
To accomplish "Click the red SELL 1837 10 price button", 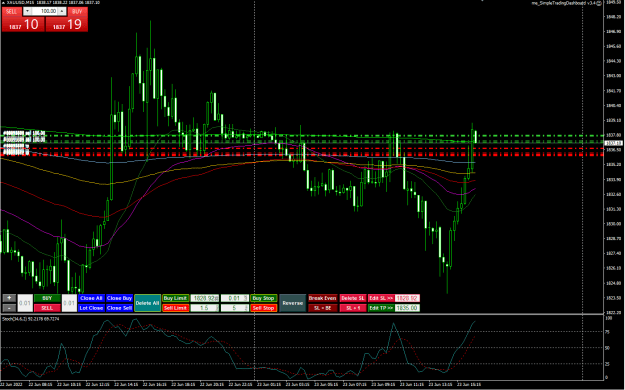I will point(23,24).
